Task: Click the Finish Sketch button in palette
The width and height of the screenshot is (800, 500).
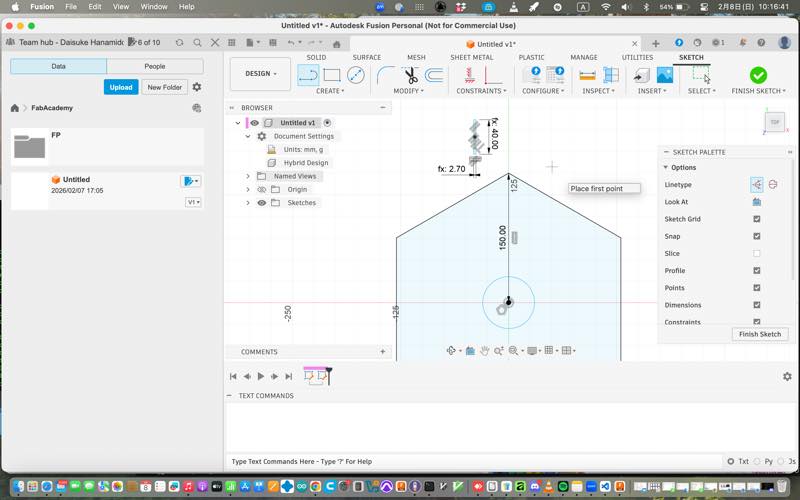Action: 760,334
